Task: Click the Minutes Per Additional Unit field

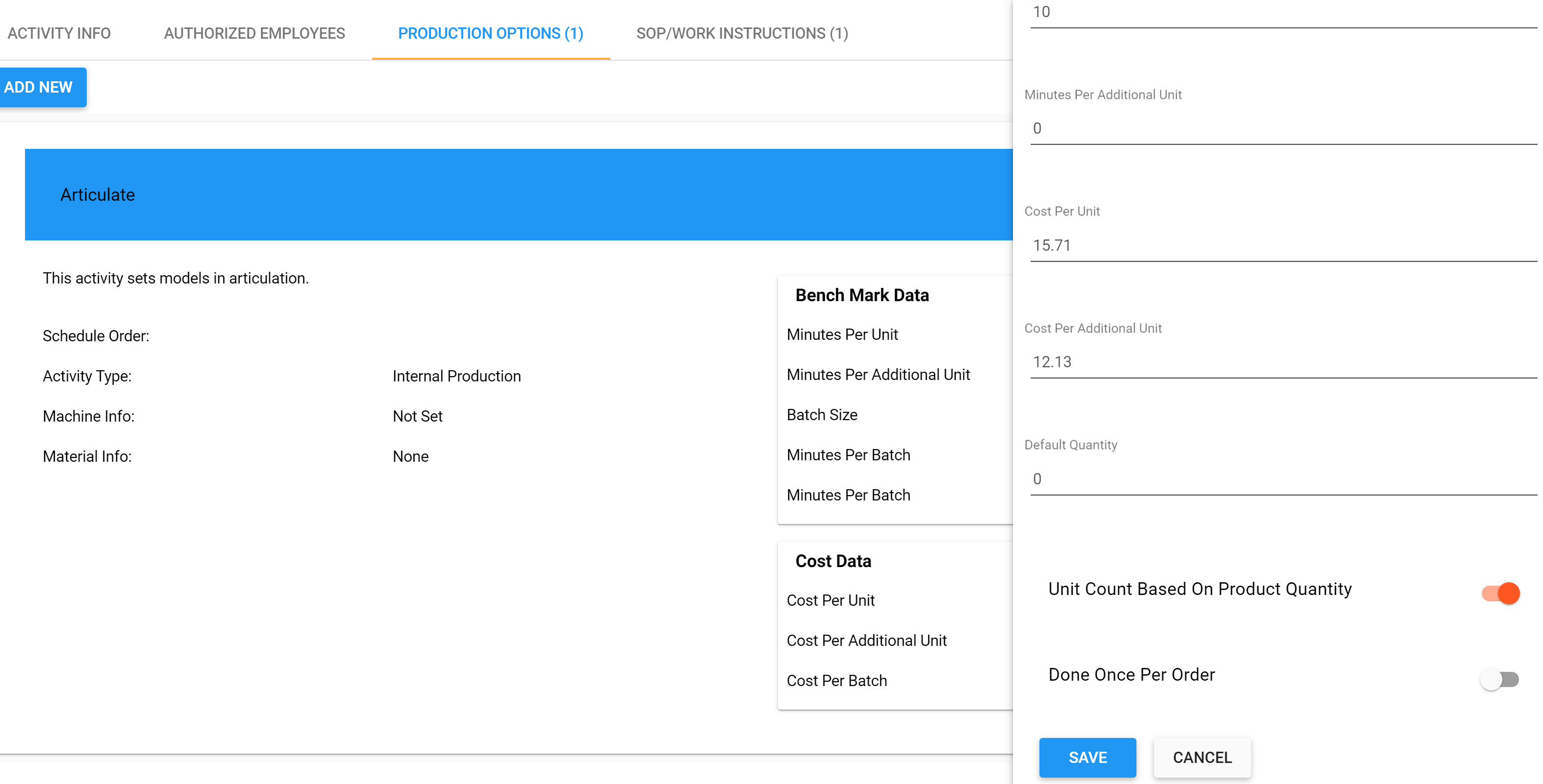Action: [1282, 128]
